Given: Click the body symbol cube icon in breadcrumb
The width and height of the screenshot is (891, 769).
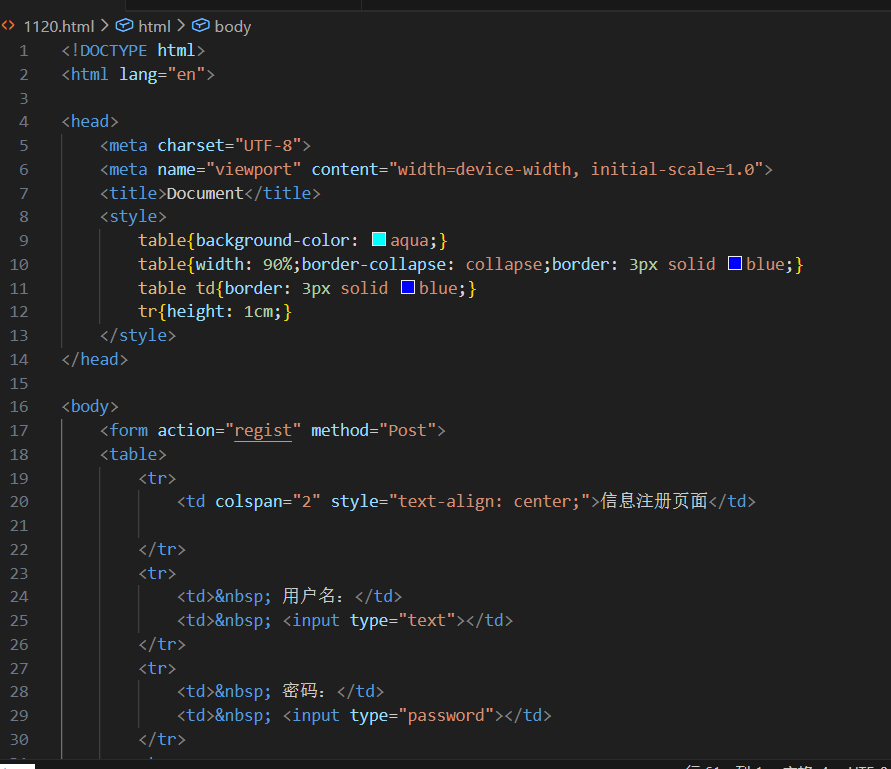Looking at the screenshot, I should (x=200, y=26).
